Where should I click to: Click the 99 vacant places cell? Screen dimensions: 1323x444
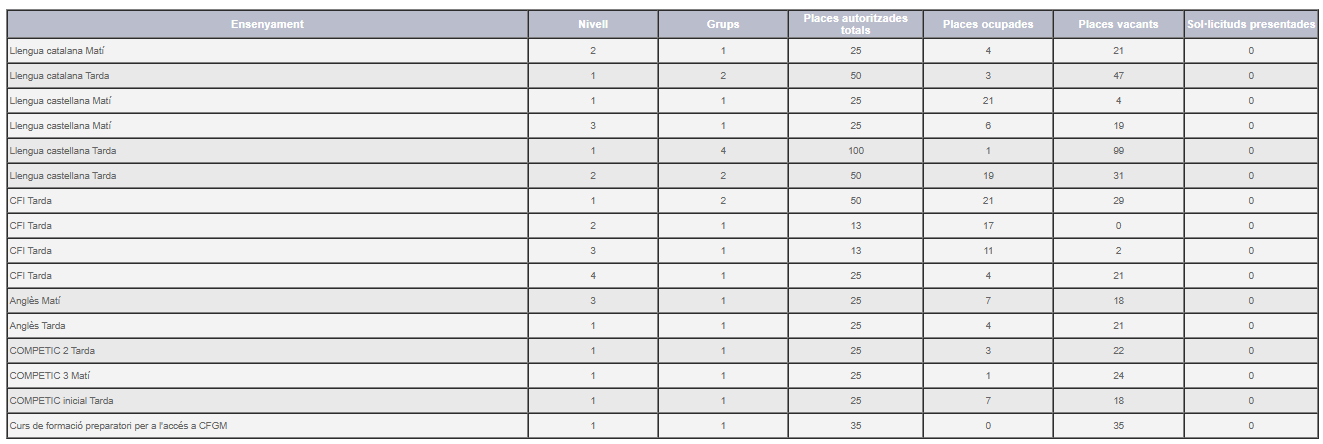click(x=1118, y=151)
